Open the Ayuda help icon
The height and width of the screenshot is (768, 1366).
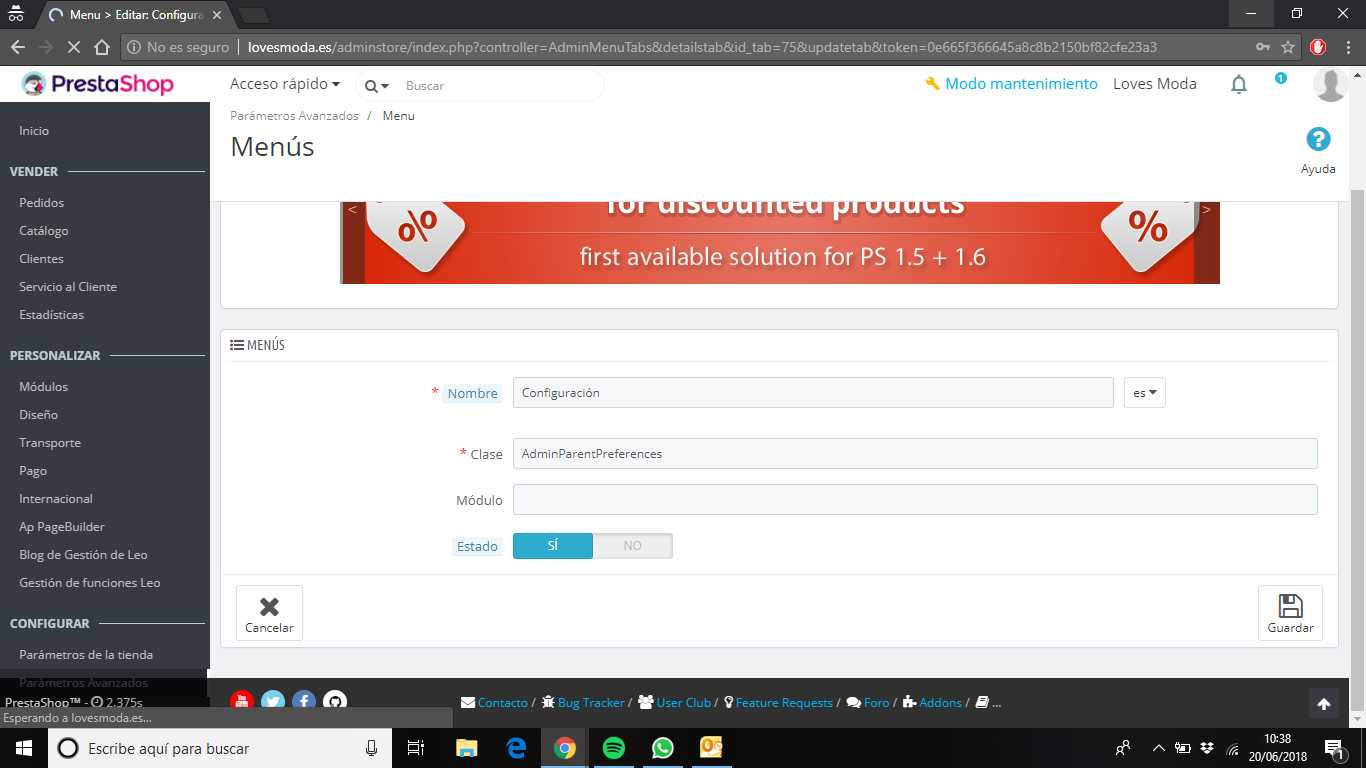point(1318,139)
